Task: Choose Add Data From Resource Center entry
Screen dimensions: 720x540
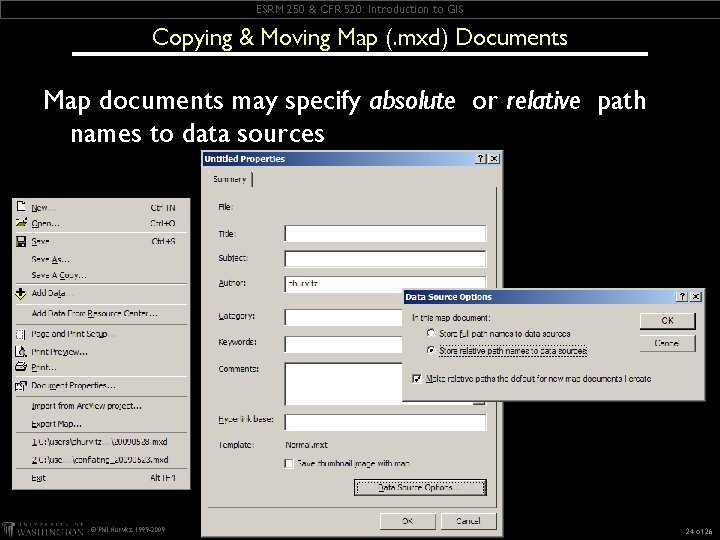Action: tap(103, 314)
